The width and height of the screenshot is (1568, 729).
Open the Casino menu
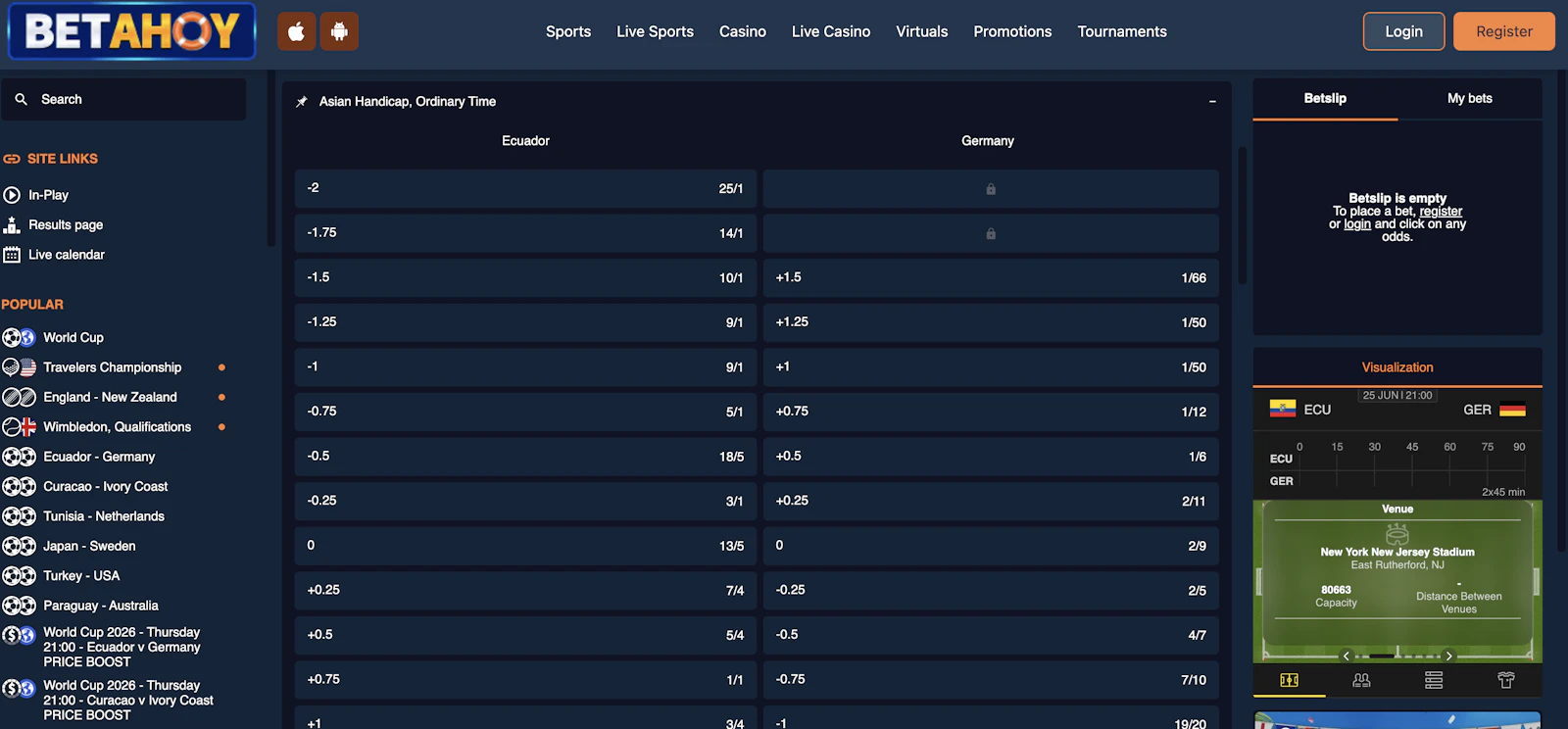tap(743, 31)
